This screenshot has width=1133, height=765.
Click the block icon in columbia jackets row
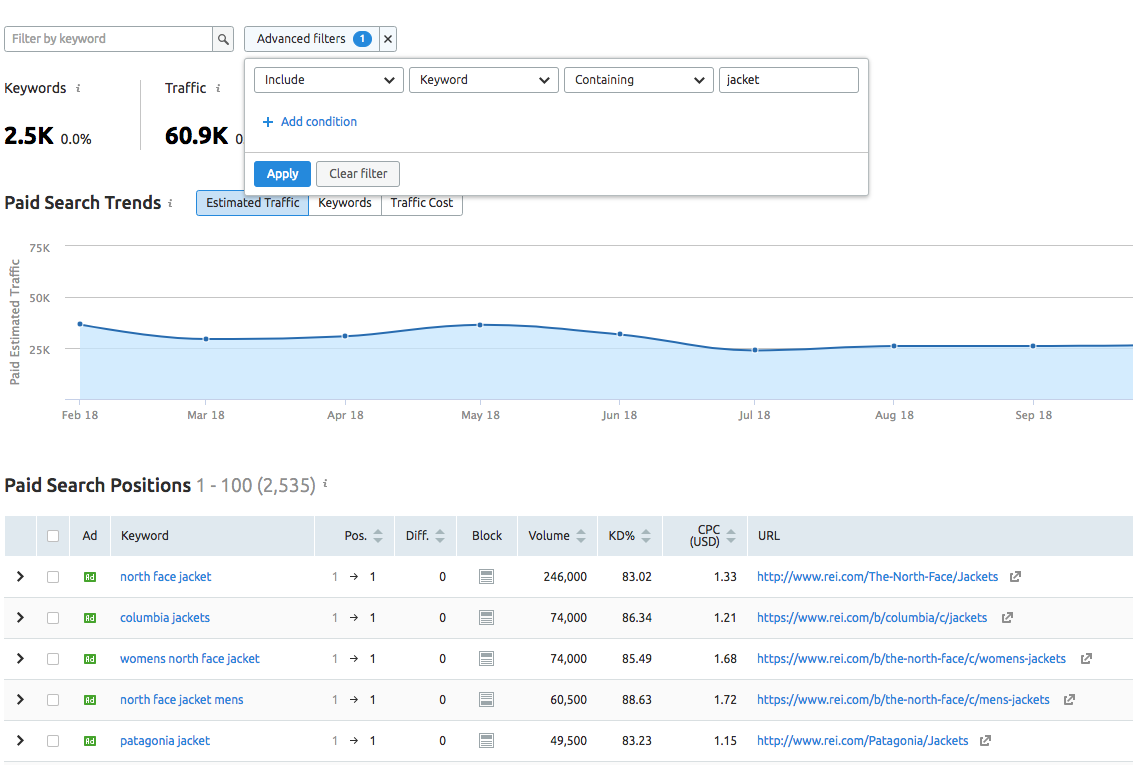[x=486, y=618]
